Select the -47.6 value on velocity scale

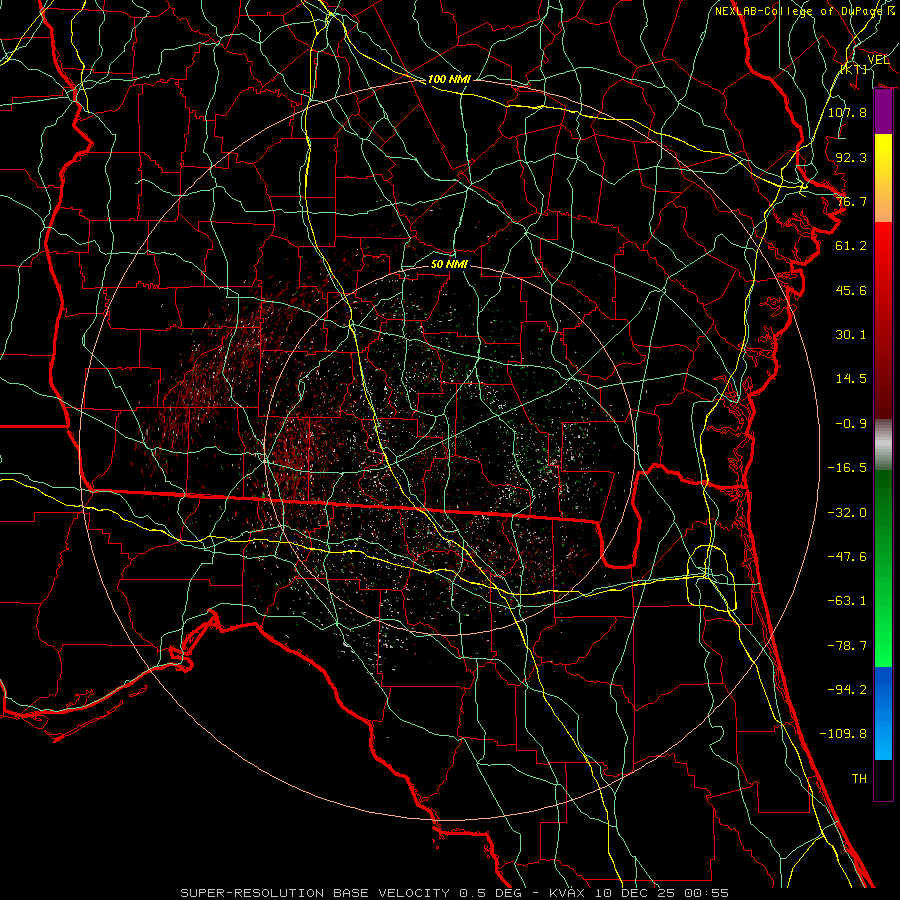[x=847, y=557]
